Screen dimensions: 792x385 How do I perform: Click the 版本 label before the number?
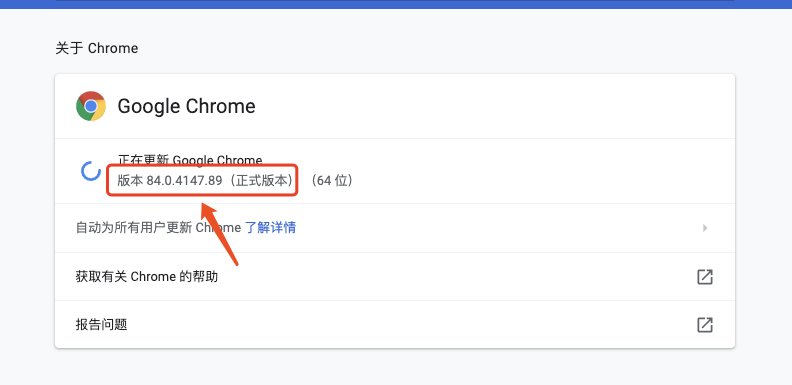tap(130, 180)
